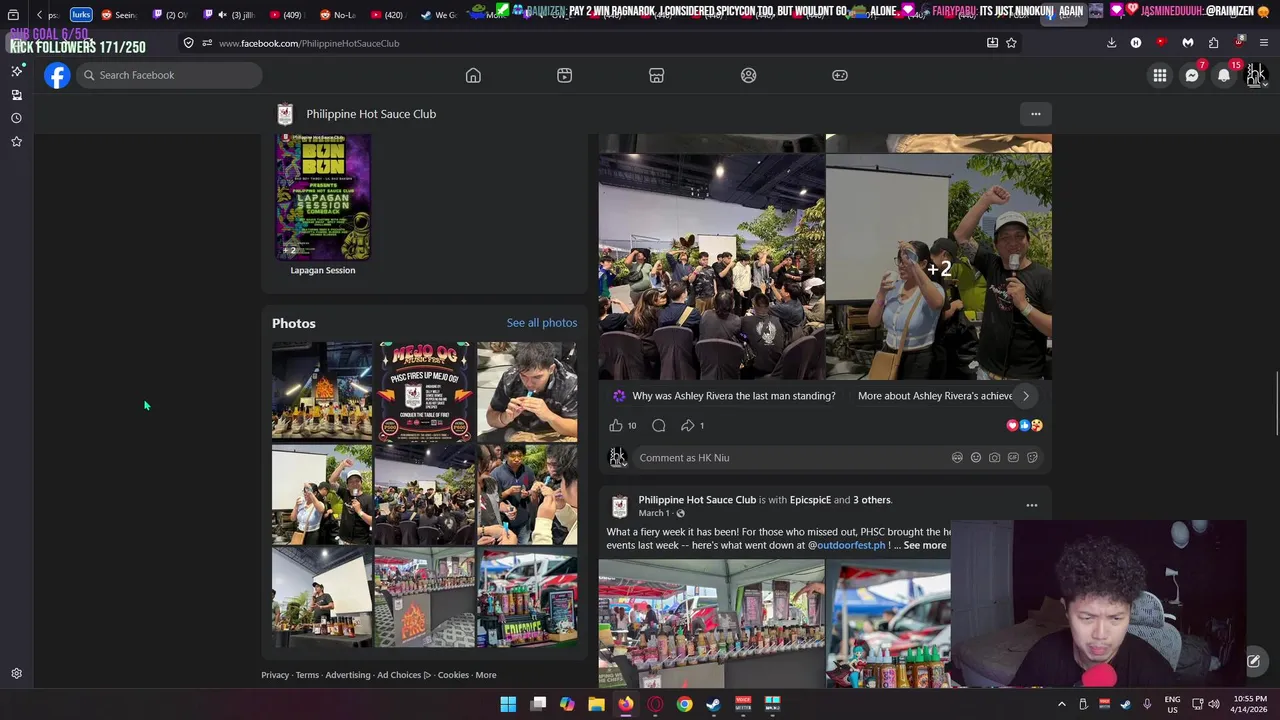
Task: Open Philippine Hot Sauce Club post author link
Action: 697,500
